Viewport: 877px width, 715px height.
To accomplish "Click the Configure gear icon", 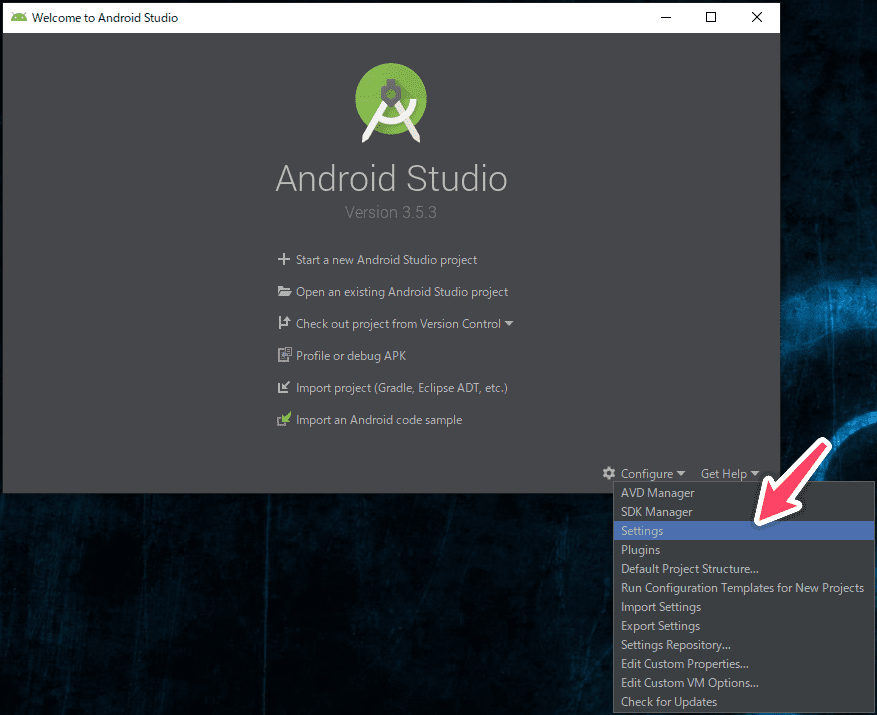I will pos(609,473).
